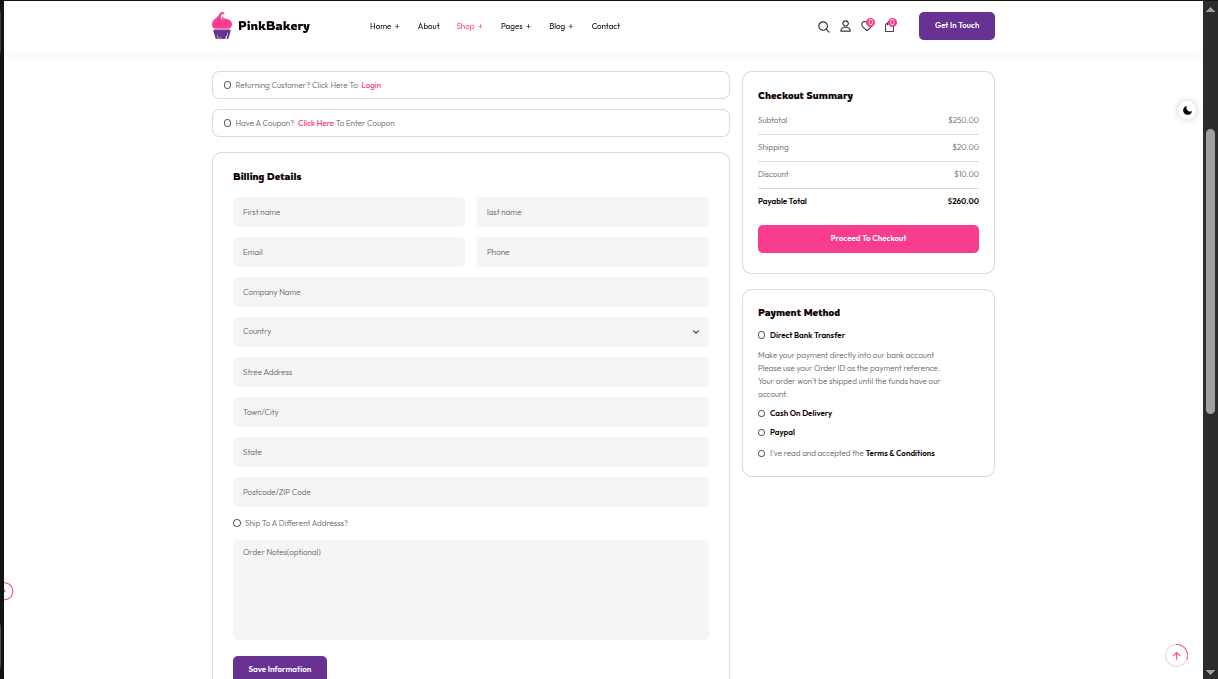Click the Login link for returning customers
This screenshot has height=679, width=1218.
pos(371,86)
